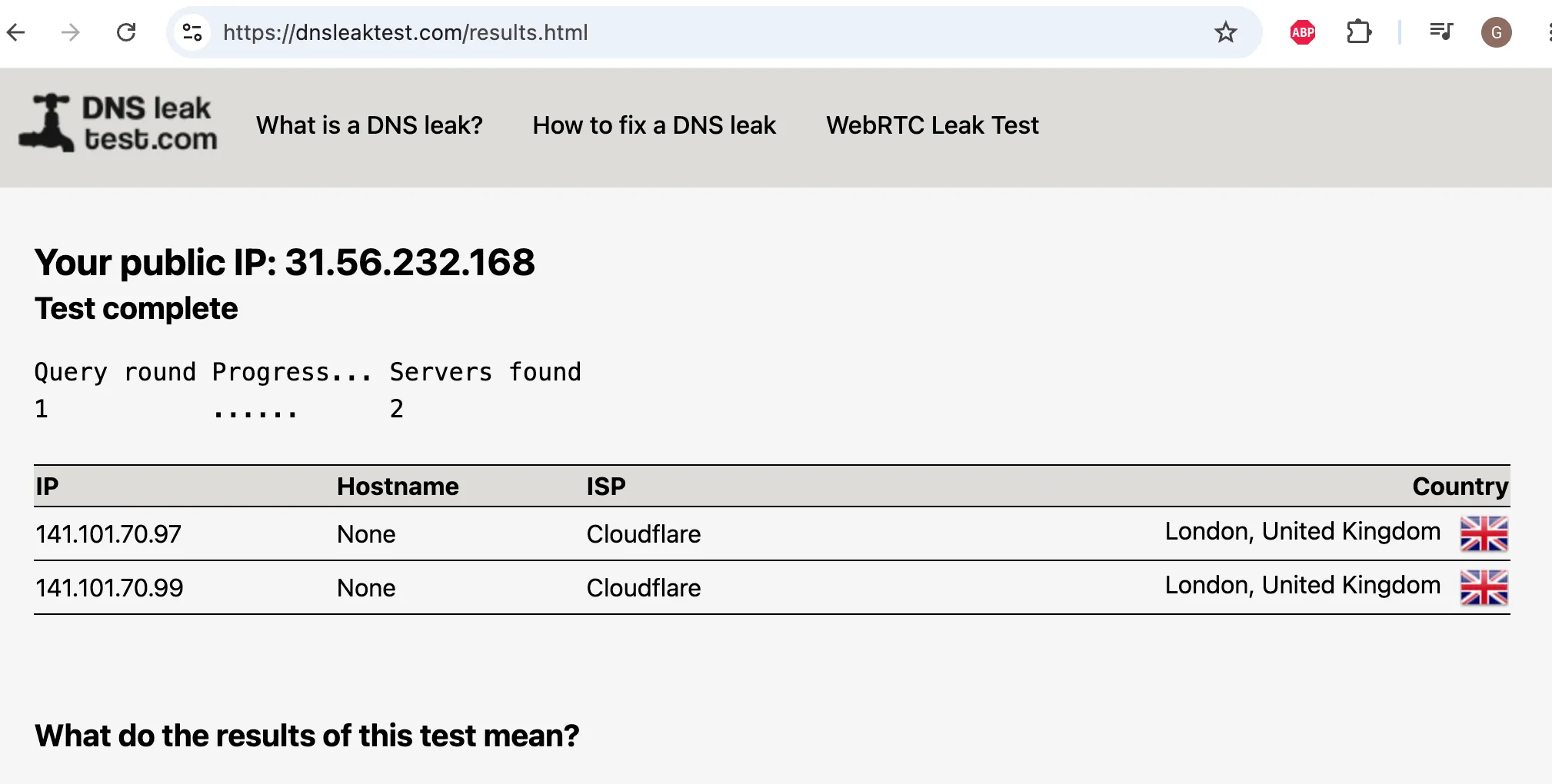The height and width of the screenshot is (784, 1552).
Task: Open the extensions puzzle icon
Action: (x=1359, y=32)
